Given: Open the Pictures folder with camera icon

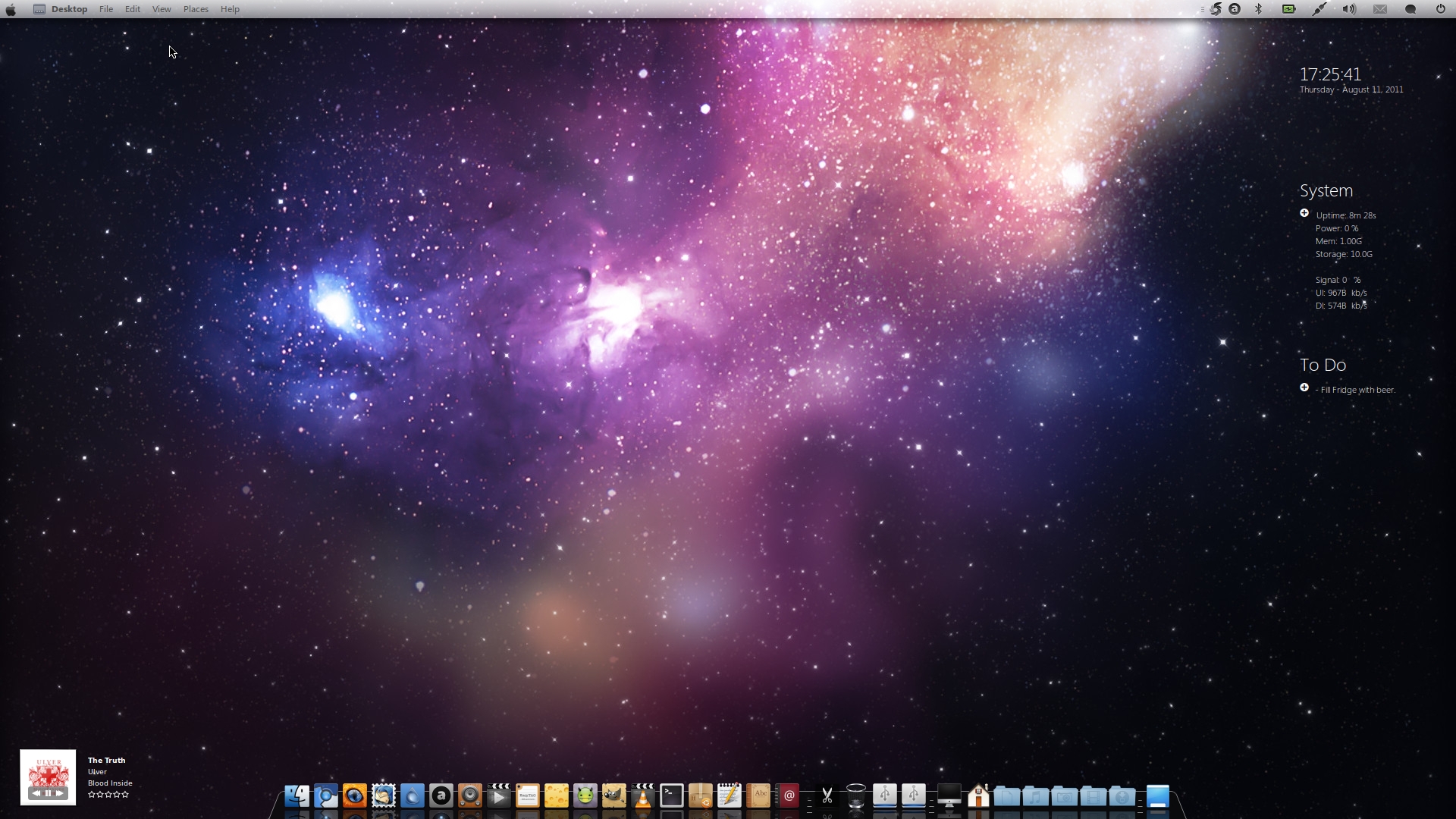Looking at the screenshot, I should pos(1064,795).
